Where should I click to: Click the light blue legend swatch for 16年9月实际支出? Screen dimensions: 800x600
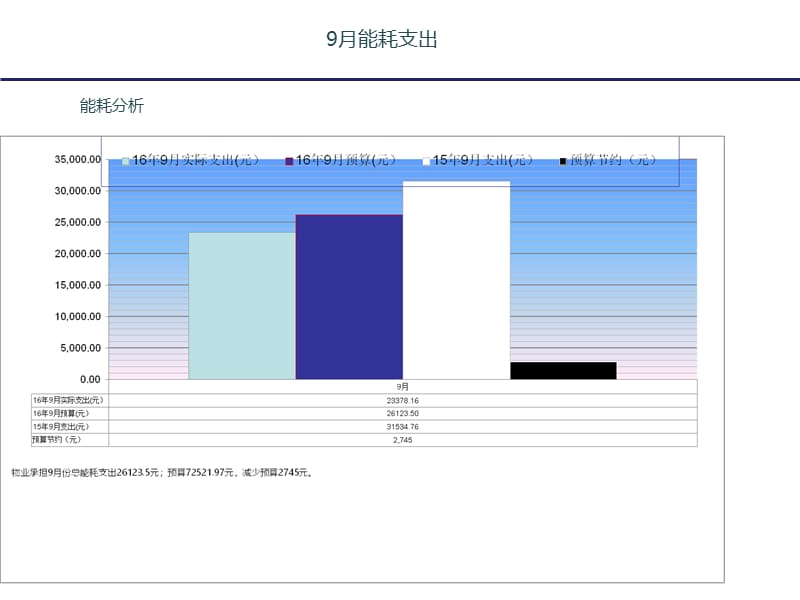coord(126,161)
